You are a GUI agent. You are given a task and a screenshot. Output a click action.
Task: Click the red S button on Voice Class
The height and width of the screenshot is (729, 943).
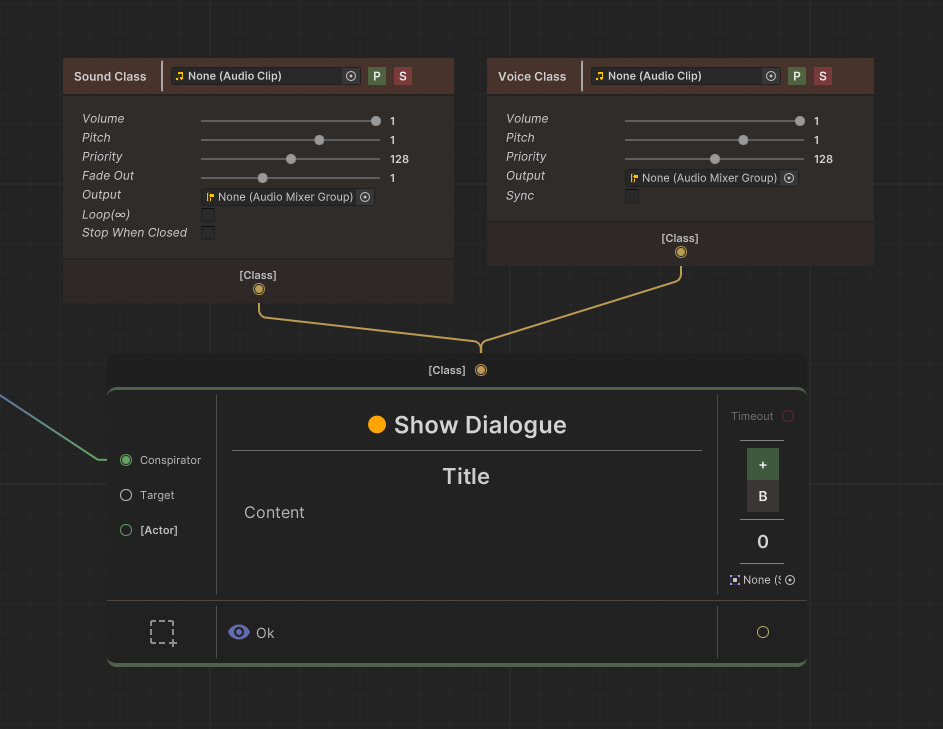point(822,76)
